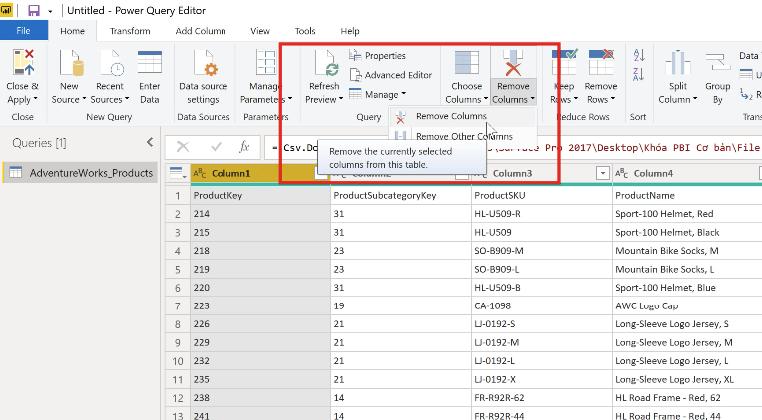Image resolution: width=762 pixels, height=420 pixels.
Task: Expand the Remove Rows dropdown arrow
Action: coord(612,99)
